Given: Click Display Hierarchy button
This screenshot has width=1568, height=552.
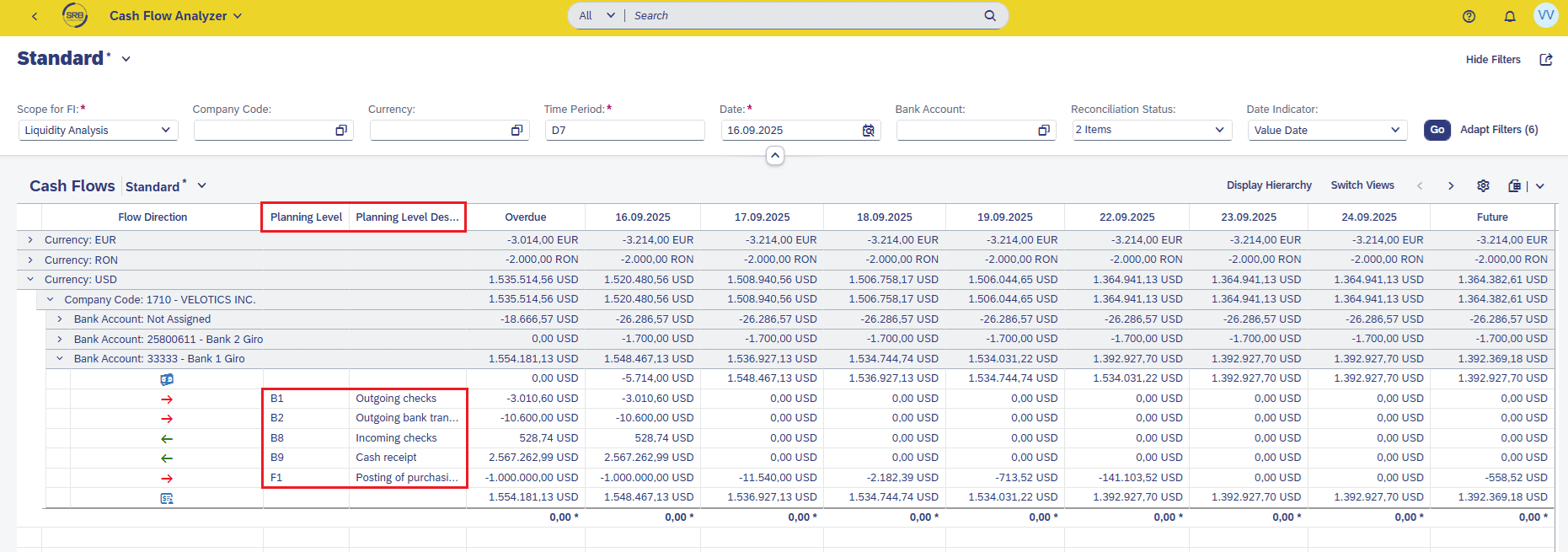Looking at the screenshot, I should click(1268, 185).
